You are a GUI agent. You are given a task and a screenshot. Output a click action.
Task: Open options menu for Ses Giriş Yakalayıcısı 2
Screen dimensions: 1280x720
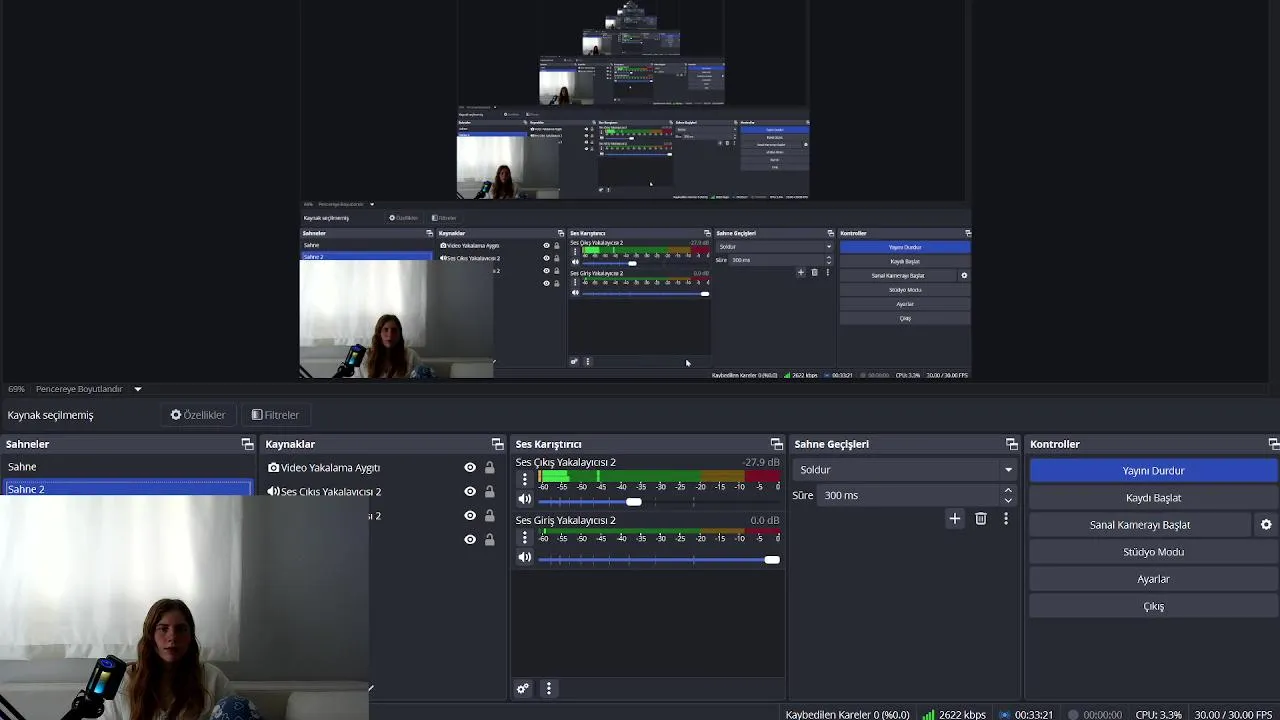coord(525,538)
